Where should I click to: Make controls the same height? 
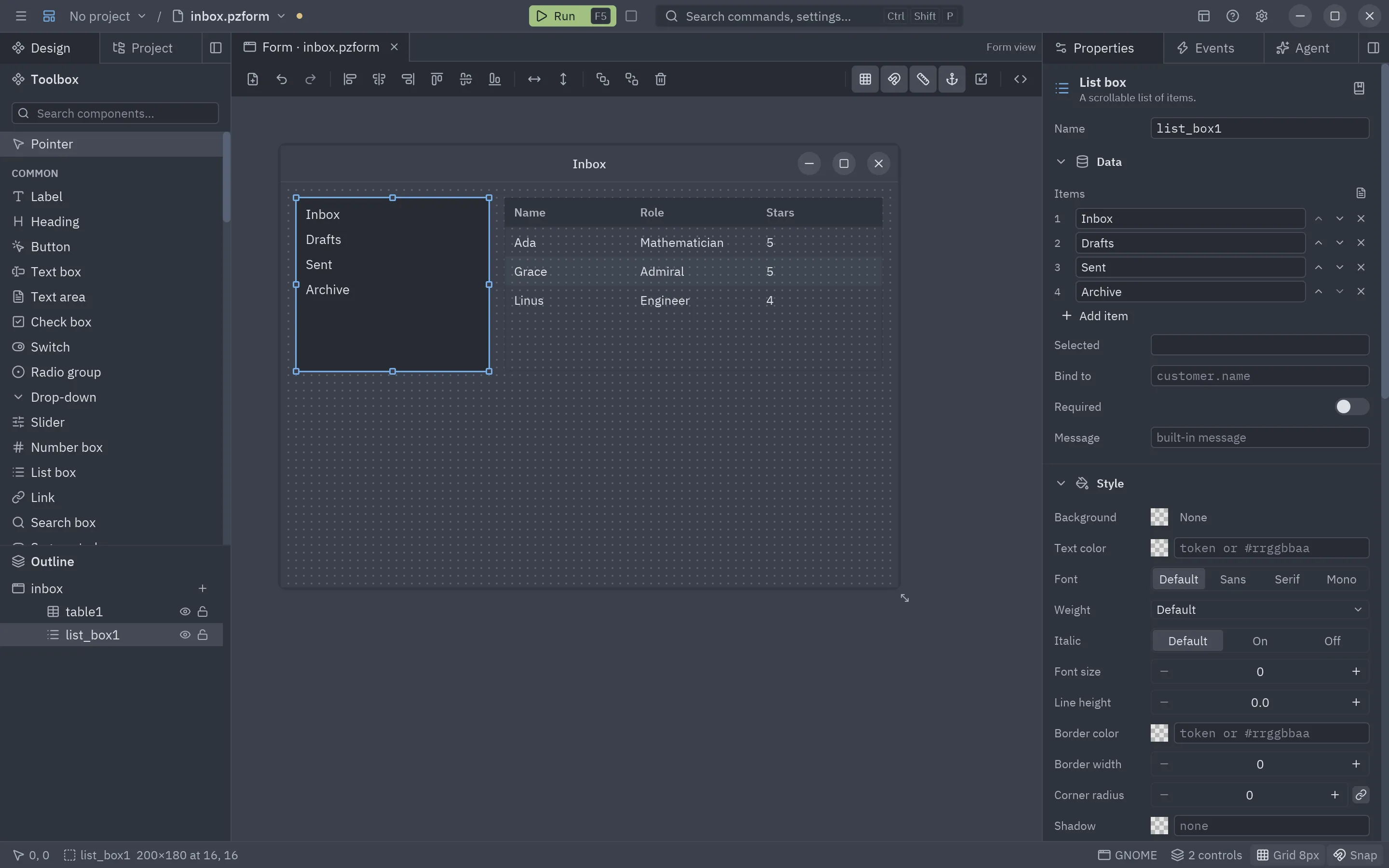click(563, 79)
